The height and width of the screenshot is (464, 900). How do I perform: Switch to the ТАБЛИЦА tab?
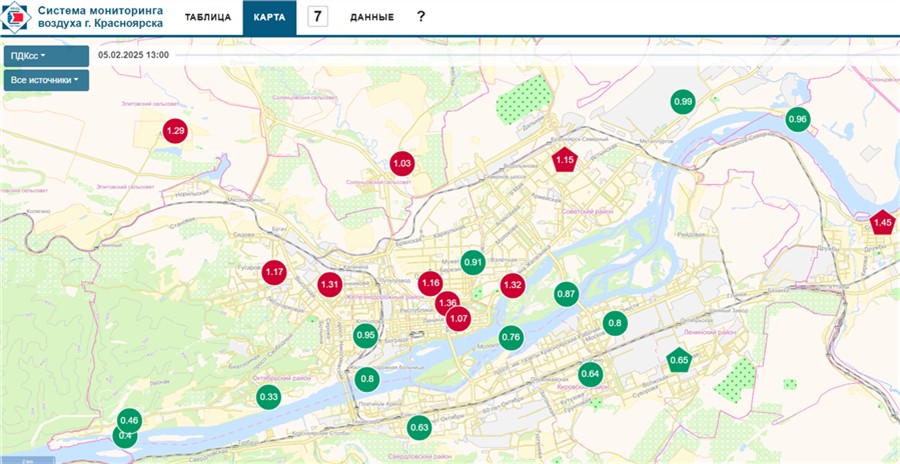[208, 17]
